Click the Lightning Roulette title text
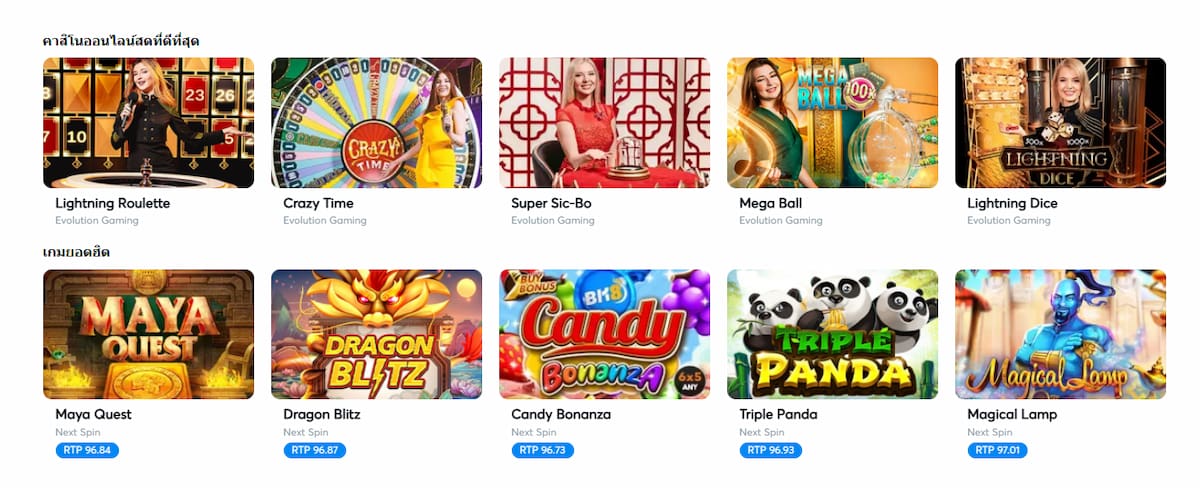Image resolution: width=1200 pixels, height=488 pixels. click(x=113, y=203)
